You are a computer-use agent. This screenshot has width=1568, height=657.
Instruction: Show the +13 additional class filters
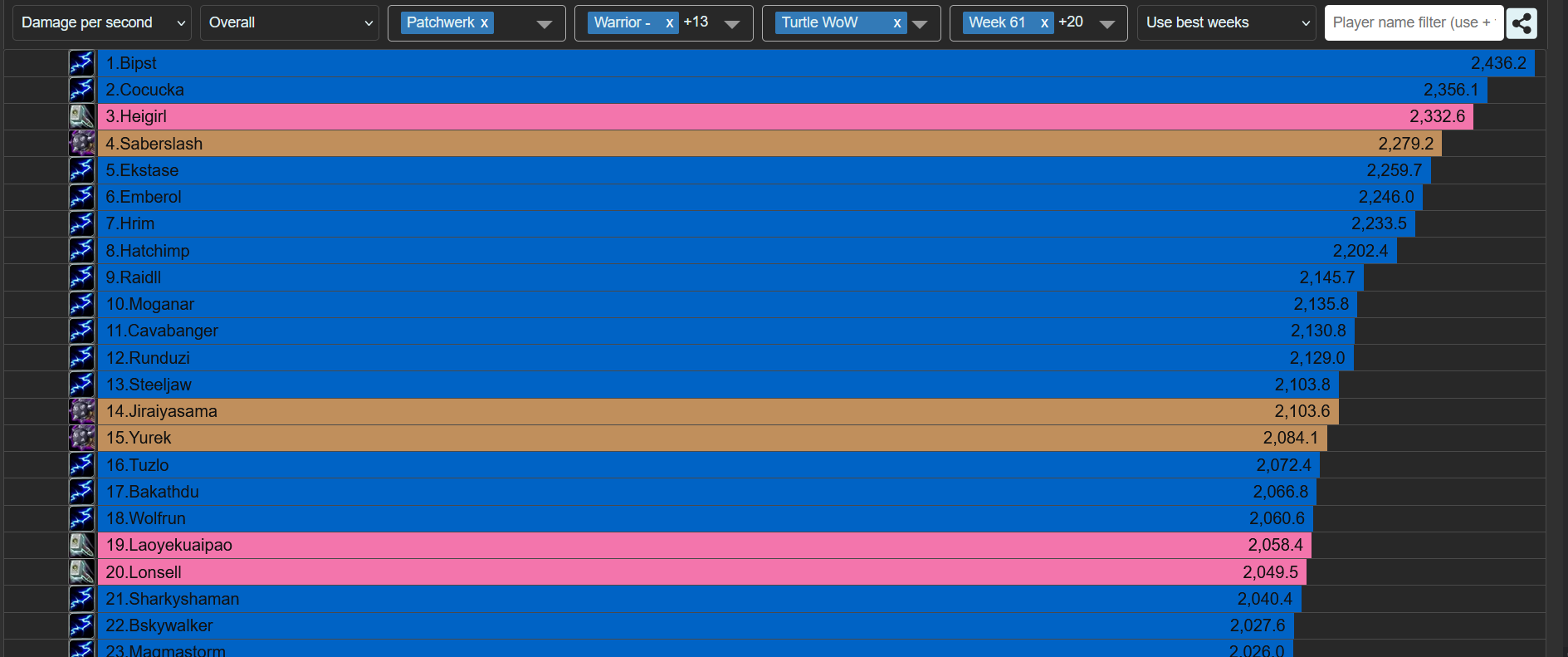pyautogui.click(x=696, y=22)
